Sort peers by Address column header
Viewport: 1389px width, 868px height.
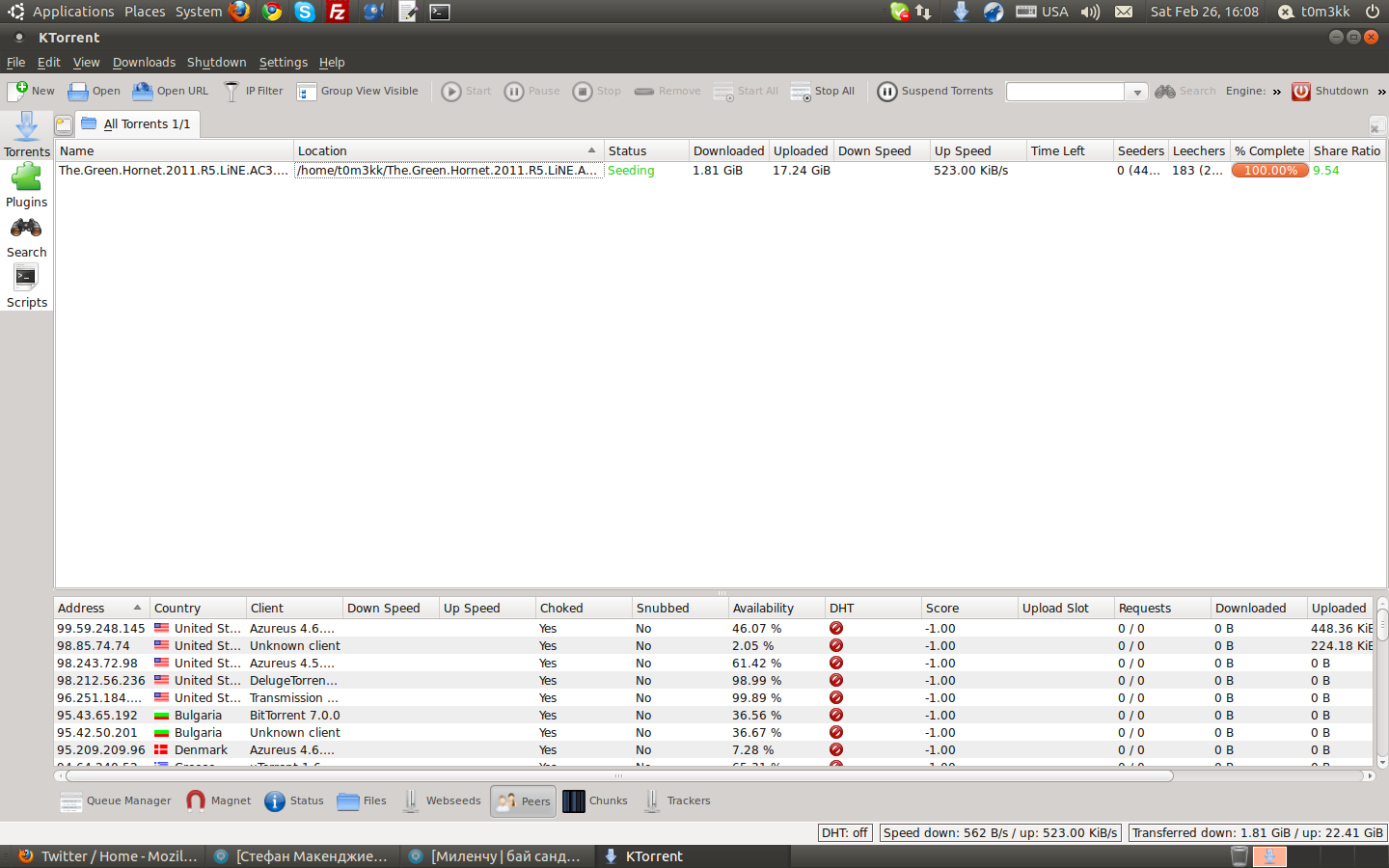point(101,609)
